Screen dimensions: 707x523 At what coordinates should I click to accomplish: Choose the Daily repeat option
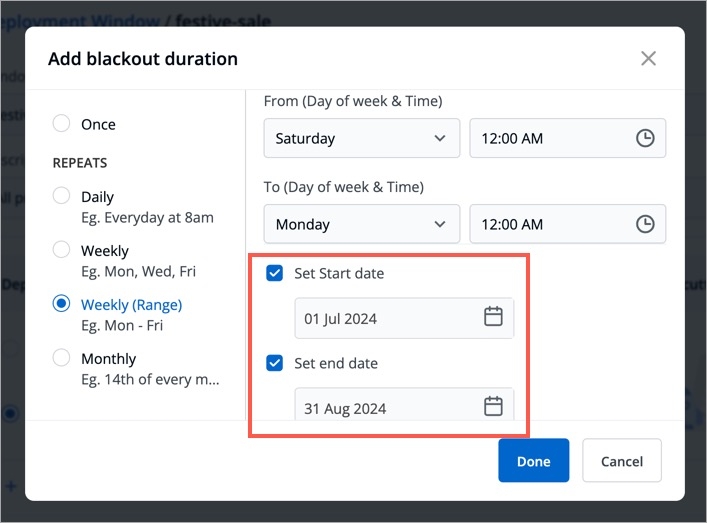click(x=61, y=196)
